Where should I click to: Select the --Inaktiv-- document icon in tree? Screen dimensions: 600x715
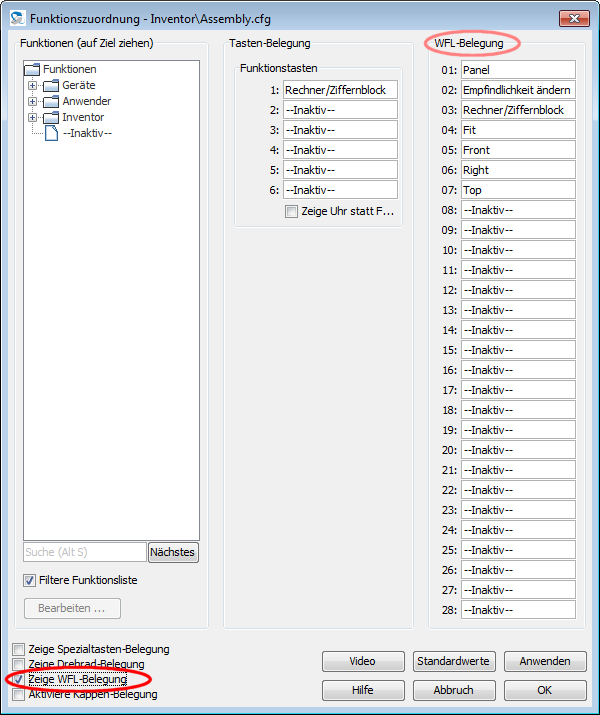(51, 133)
